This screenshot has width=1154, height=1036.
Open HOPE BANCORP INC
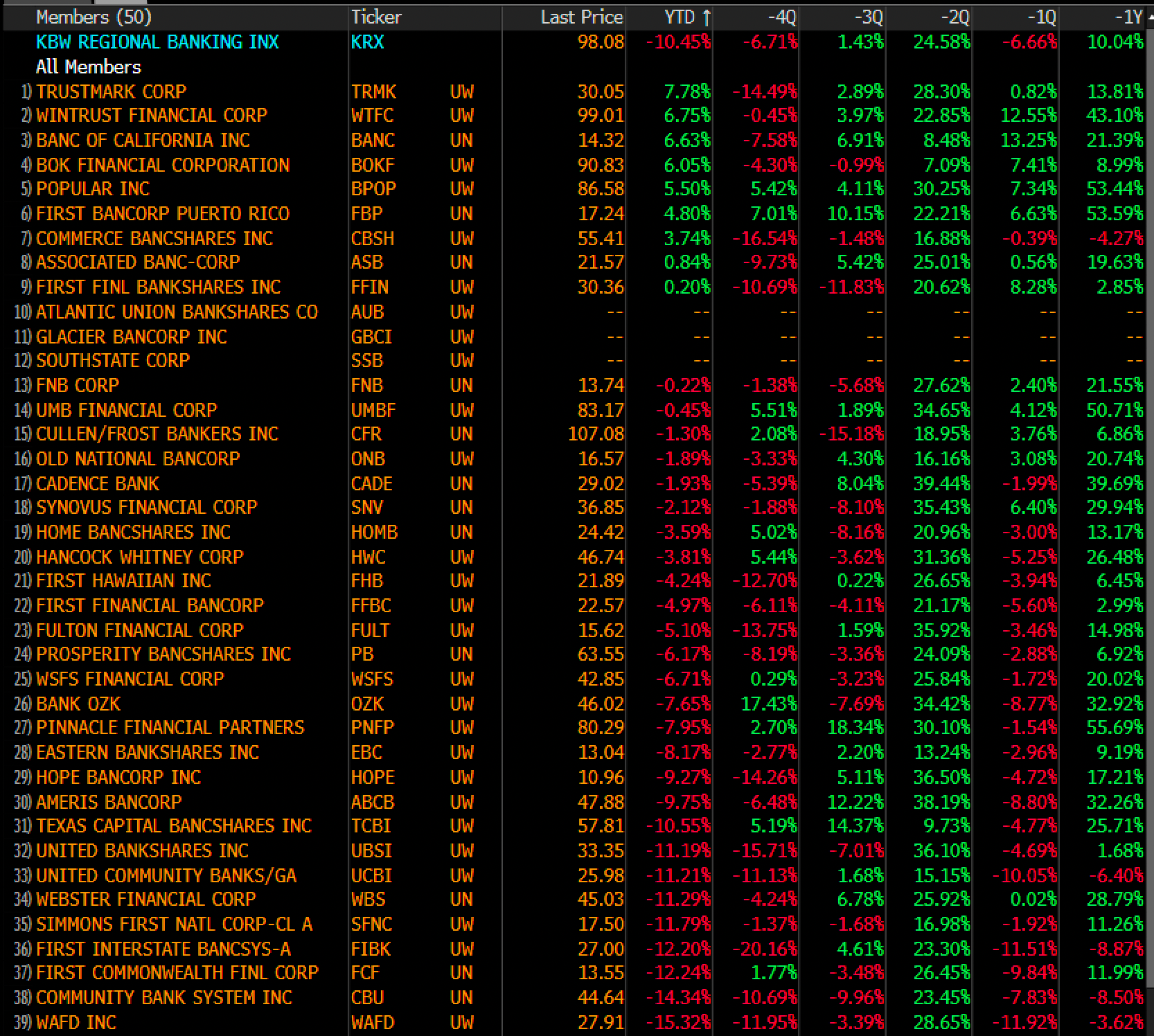pos(118,777)
